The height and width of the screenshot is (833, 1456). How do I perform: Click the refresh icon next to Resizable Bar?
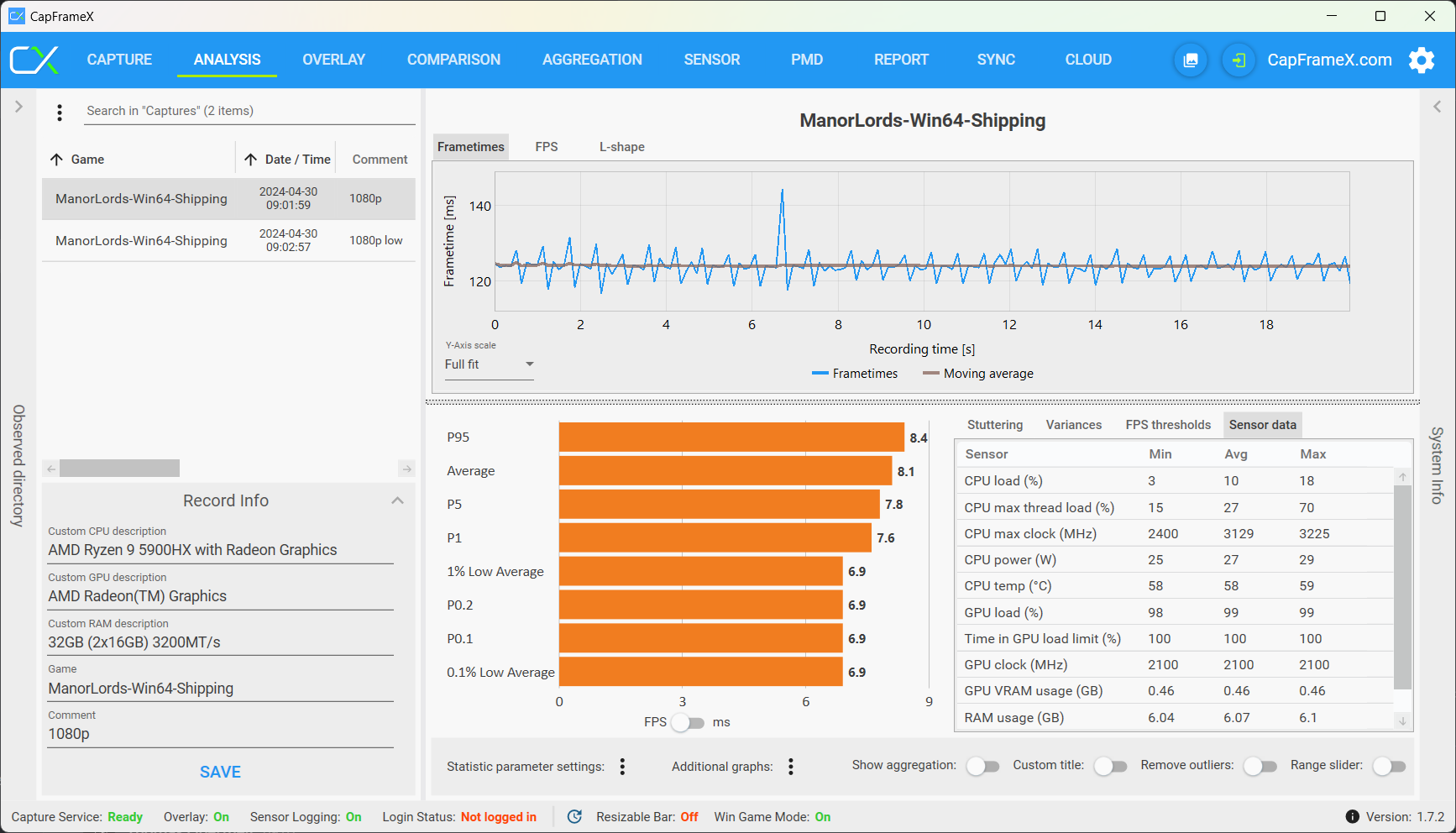574,816
